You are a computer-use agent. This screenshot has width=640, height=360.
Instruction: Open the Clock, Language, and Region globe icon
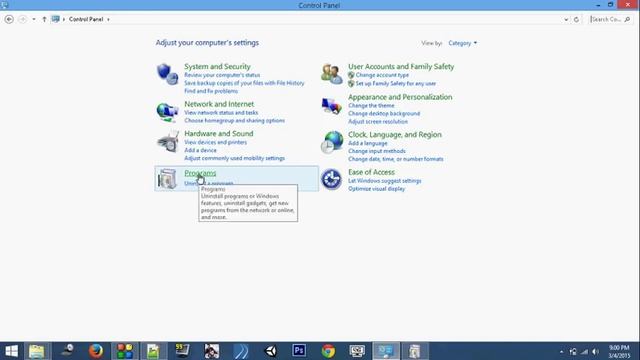331,142
